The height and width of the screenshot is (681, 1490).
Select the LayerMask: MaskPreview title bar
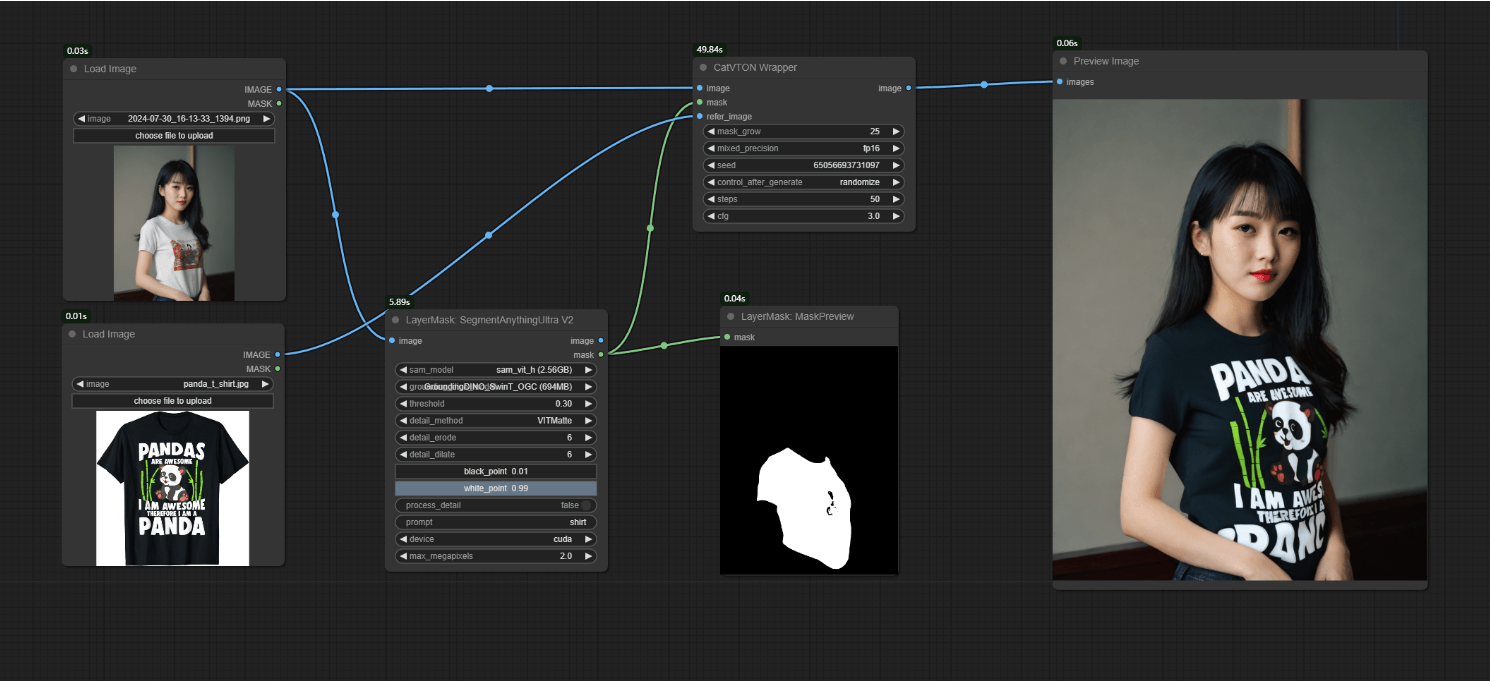(x=809, y=316)
